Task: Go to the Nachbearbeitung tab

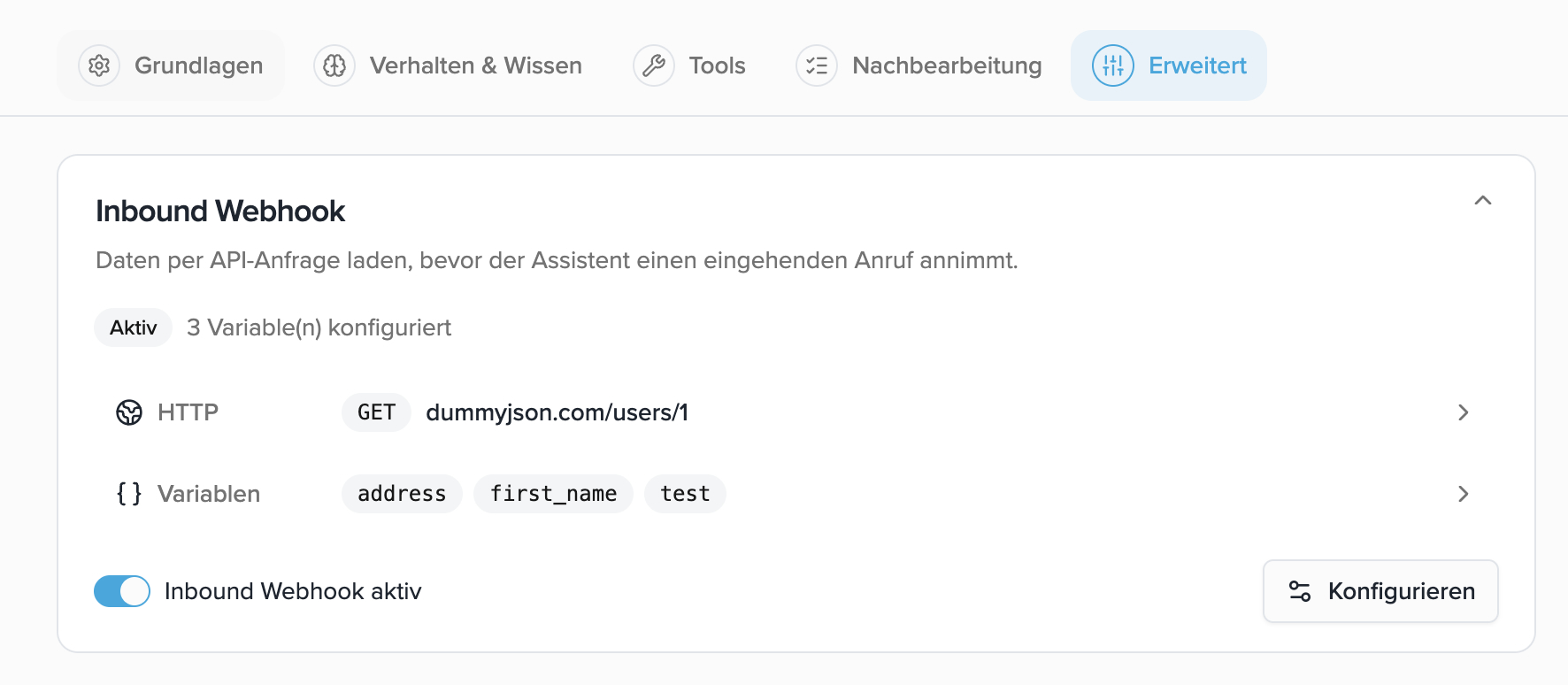Action: click(x=919, y=65)
